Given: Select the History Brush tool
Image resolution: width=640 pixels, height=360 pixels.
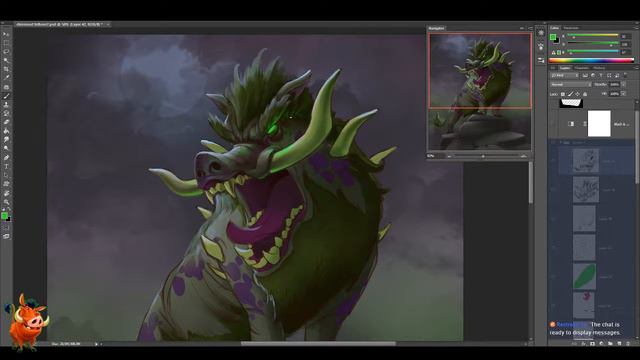Looking at the screenshot, I should (6, 113).
